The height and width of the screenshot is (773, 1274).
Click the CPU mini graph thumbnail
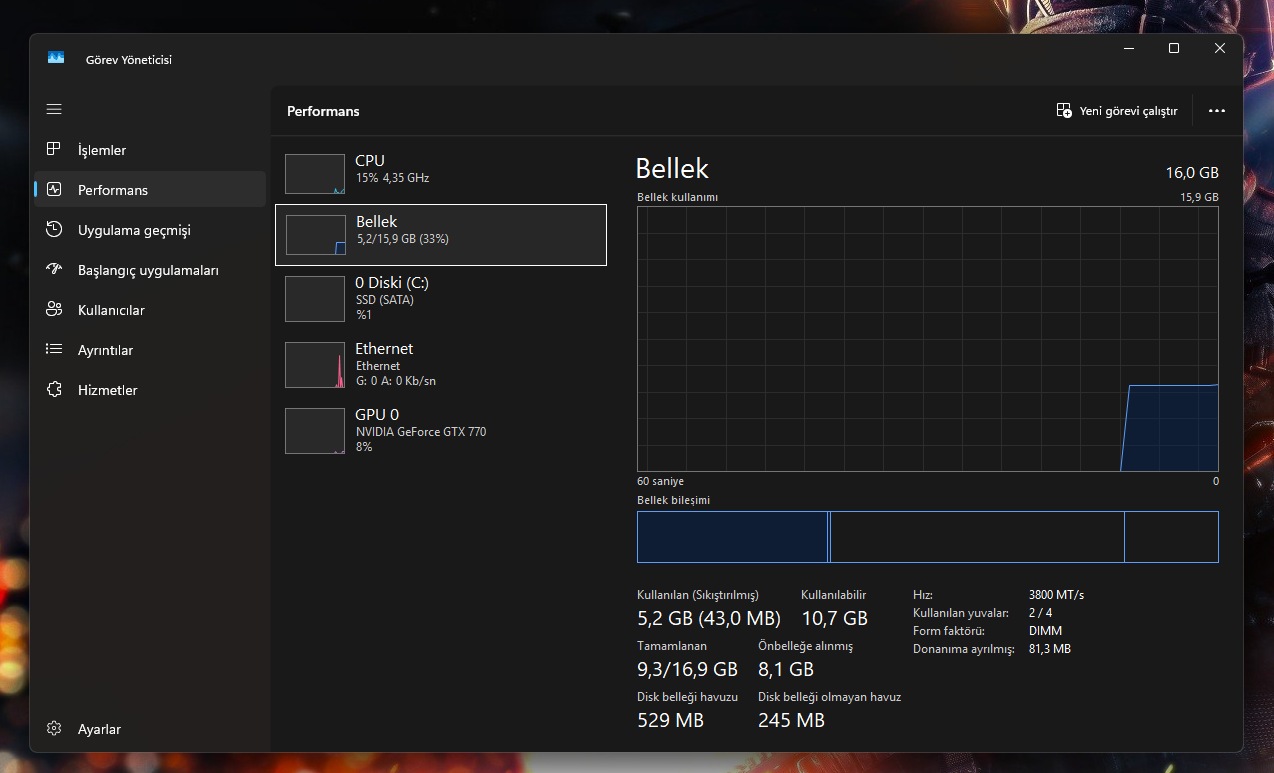315,173
